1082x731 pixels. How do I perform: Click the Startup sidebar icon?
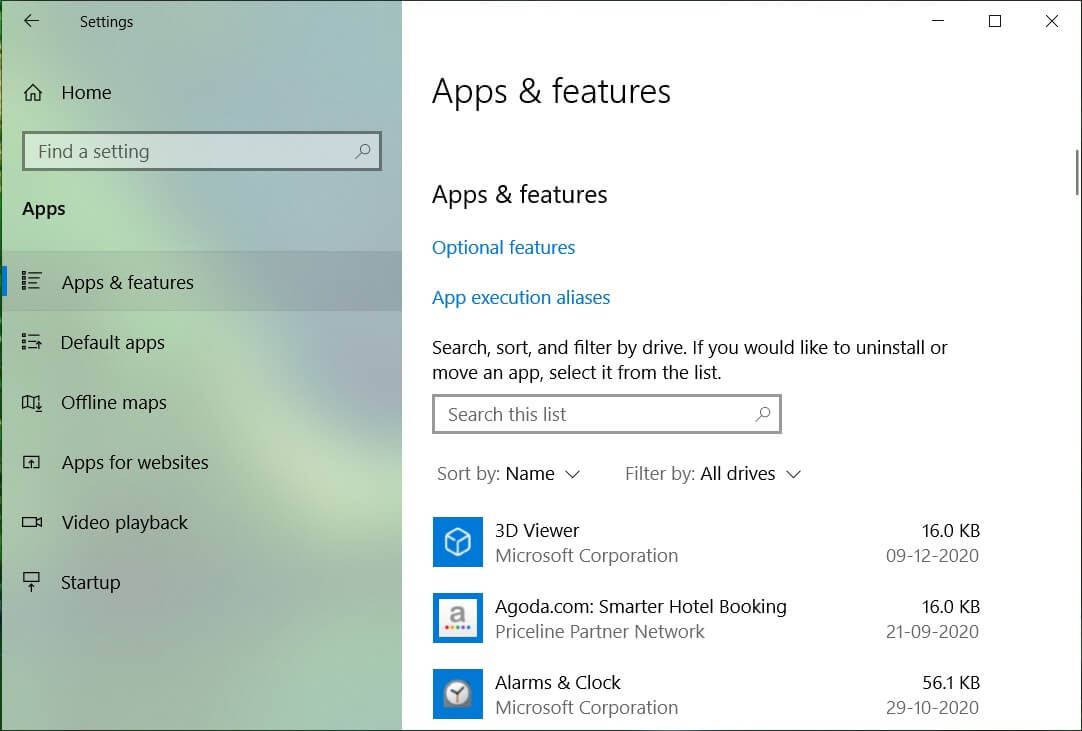[x=32, y=582]
